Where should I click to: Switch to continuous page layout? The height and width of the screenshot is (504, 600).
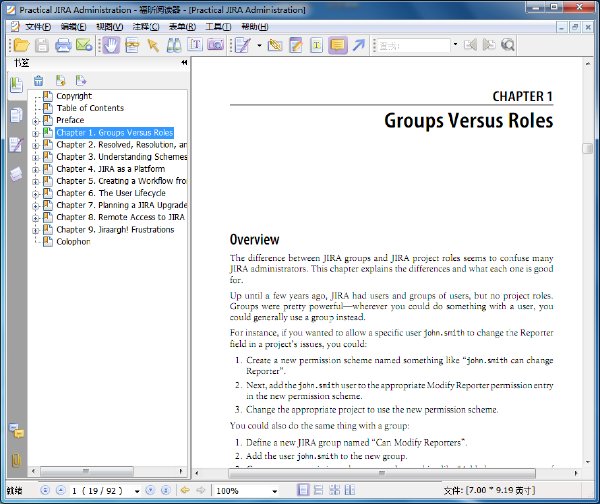tap(318, 490)
